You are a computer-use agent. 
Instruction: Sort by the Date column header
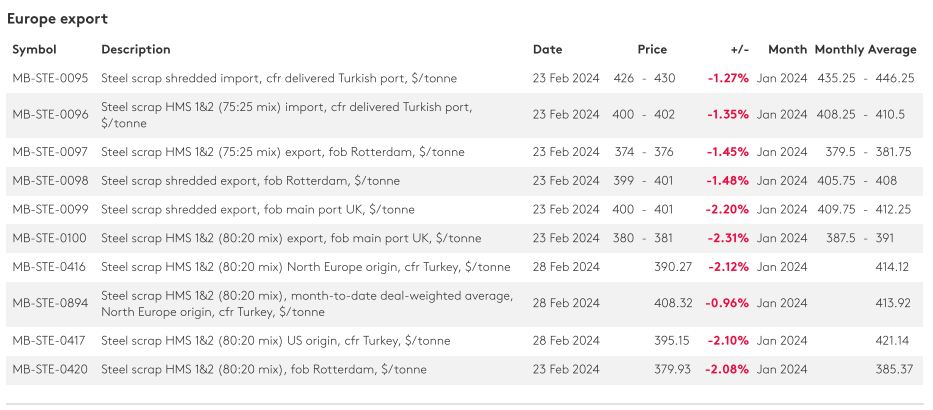(x=547, y=50)
